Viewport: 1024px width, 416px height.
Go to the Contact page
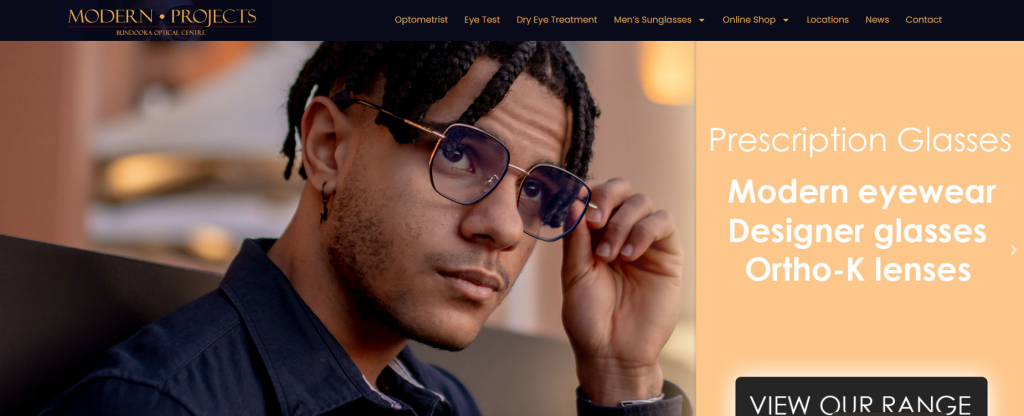pos(923,20)
